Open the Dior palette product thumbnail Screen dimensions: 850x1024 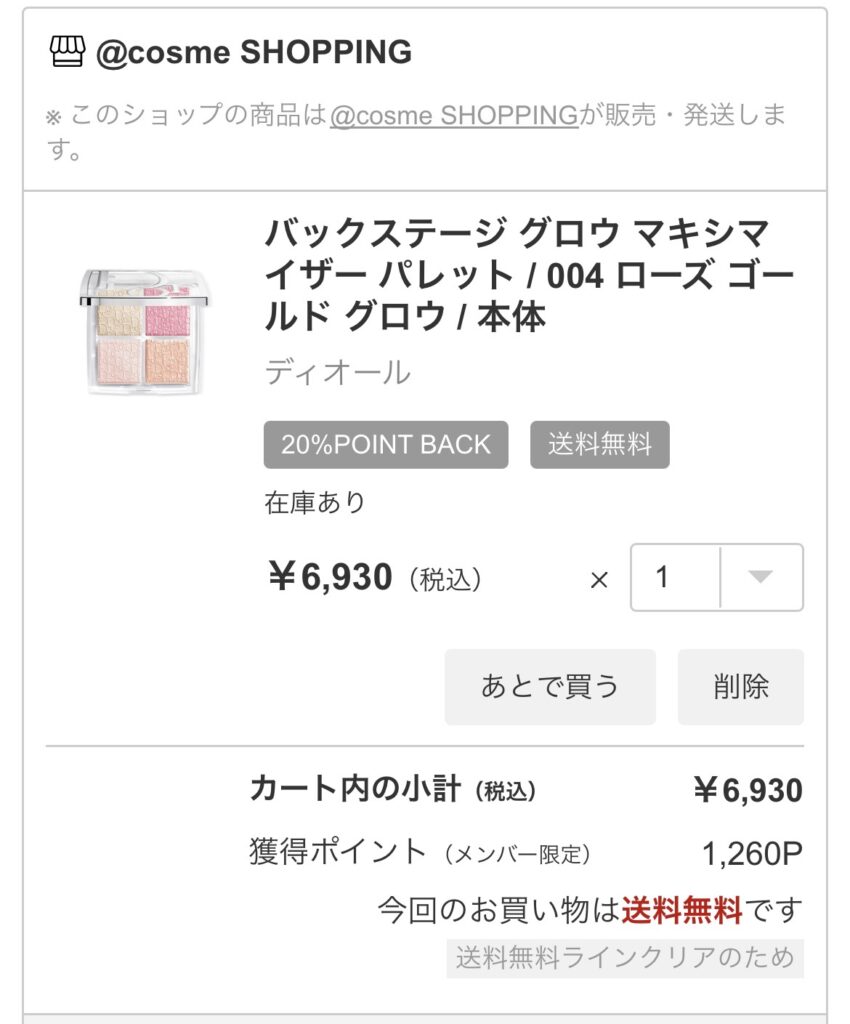(x=147, y=332)
